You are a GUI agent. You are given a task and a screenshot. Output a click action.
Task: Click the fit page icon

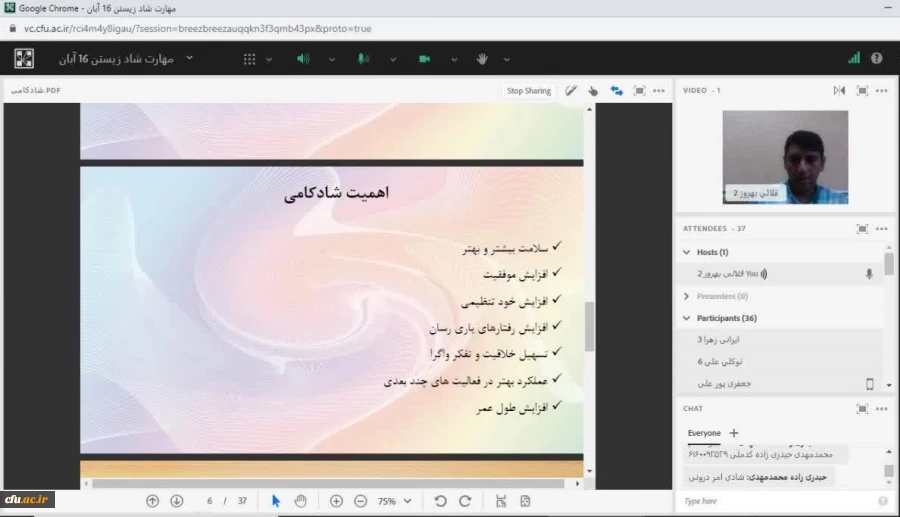tap(525, 501)
